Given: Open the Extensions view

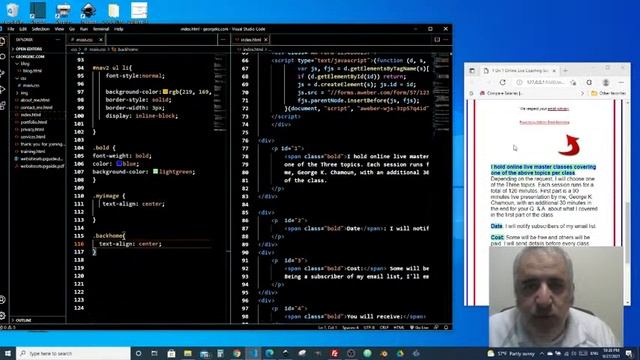Looking at the screenshot, I should [2, 105].
